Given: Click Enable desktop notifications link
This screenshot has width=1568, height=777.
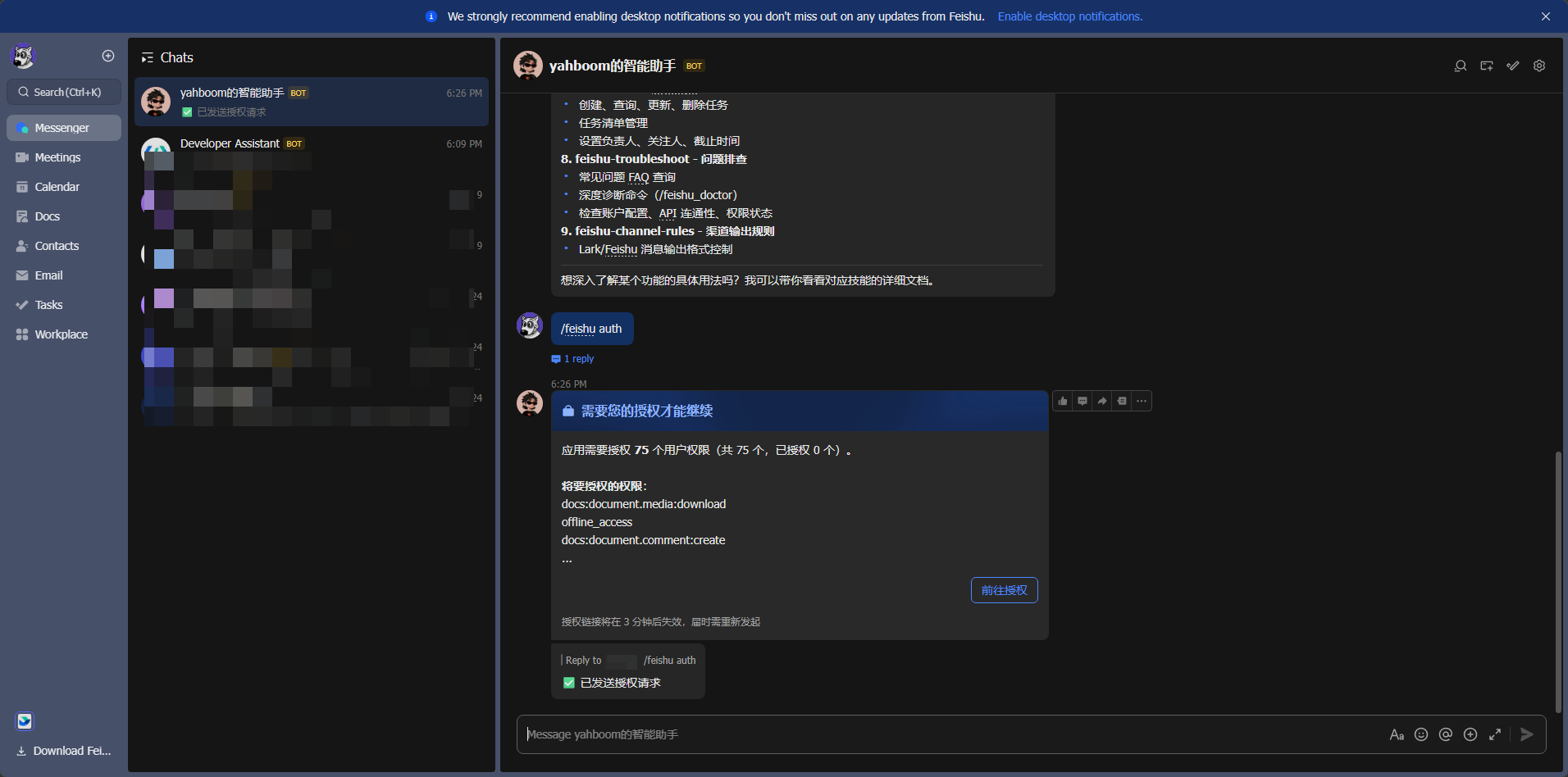Looking at the screenshot, I should click(1070, 16).
